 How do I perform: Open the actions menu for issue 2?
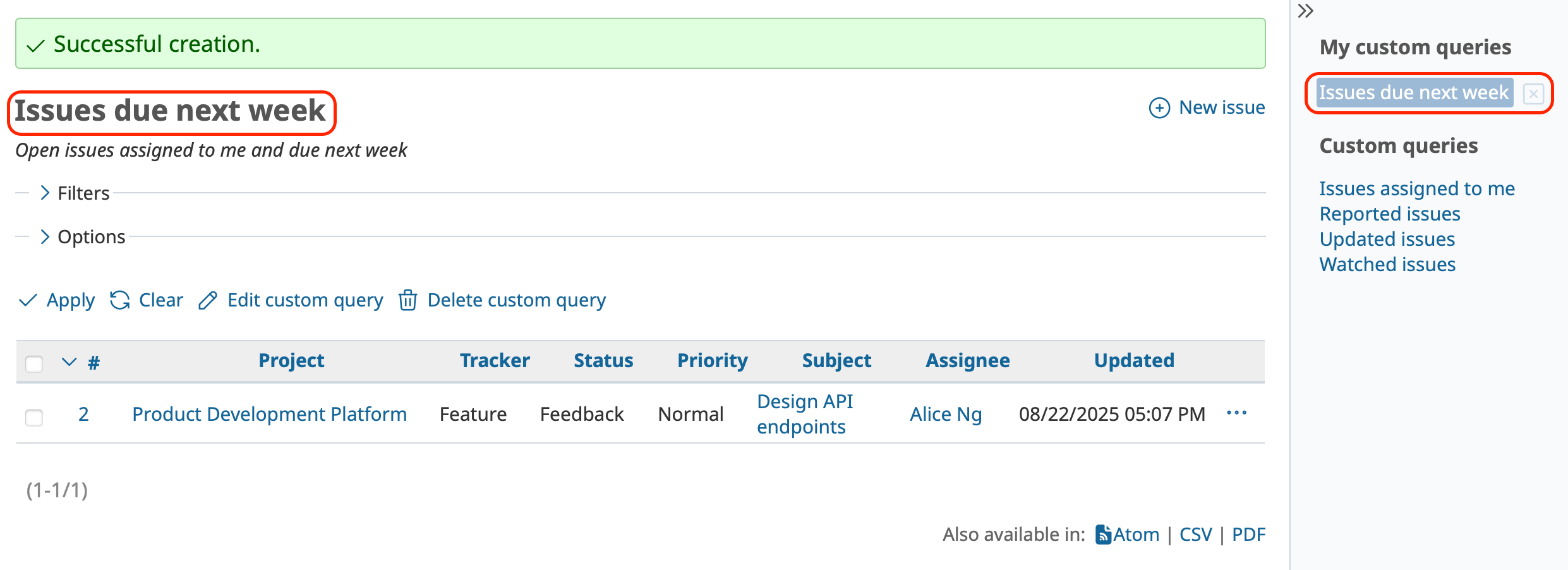[1237, 413]
